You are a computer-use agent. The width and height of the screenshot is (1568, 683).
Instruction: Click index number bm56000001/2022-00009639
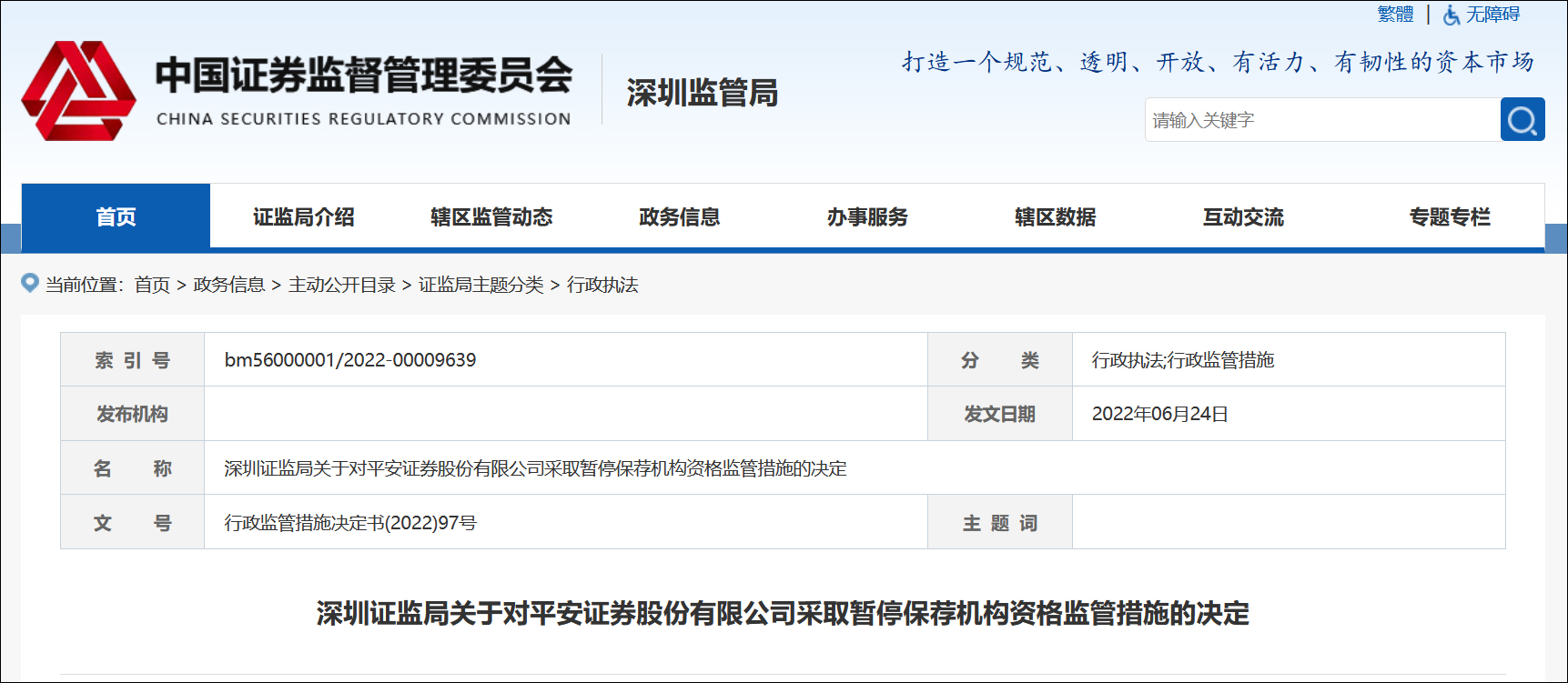click(350, 360)
